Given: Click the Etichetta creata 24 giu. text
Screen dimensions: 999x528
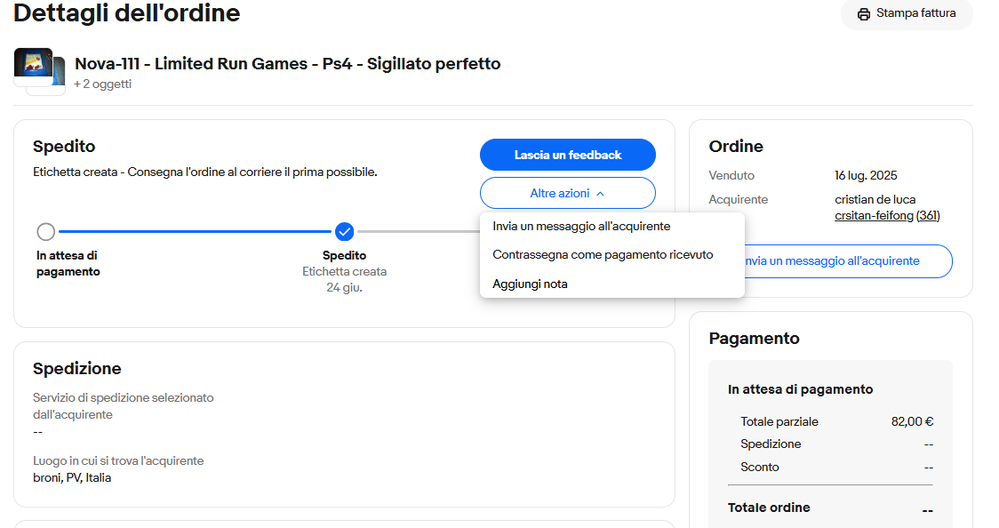Looking at the screenshot, I should click(x=344, y=280).
